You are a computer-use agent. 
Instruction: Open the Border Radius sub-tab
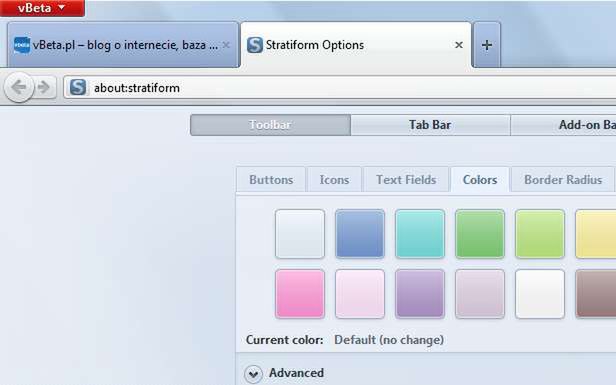coord(563,180)
